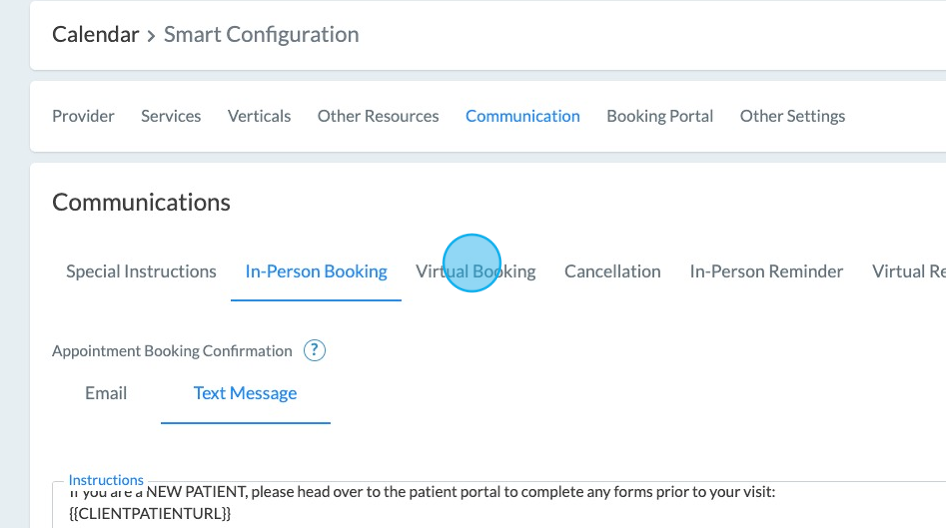The image size is (946, 528).
Task: Go back to Calendar breadcrumb
Action: [x=95, y=34]
